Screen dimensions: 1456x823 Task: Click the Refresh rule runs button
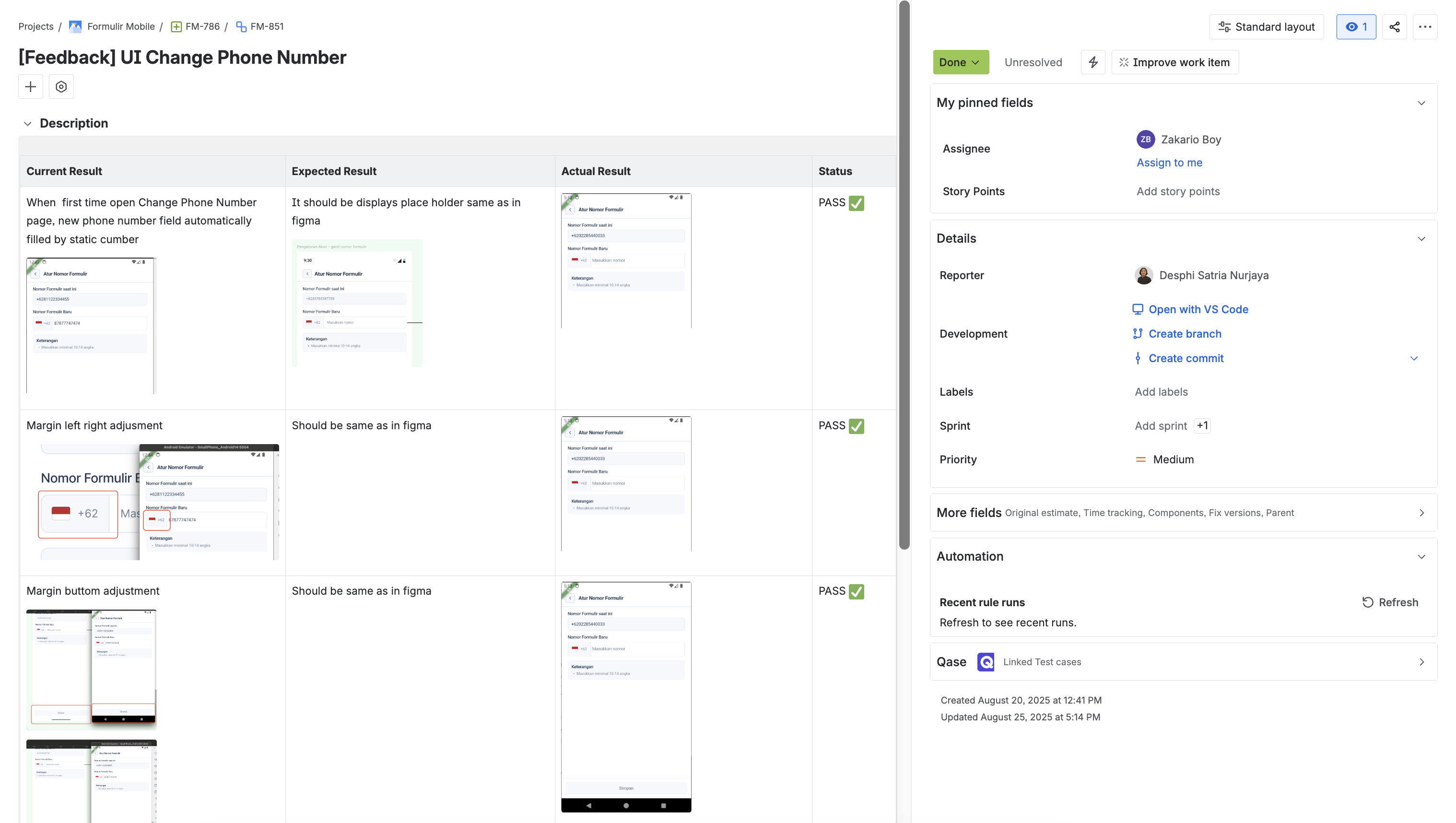click(x=1390, y=602)
